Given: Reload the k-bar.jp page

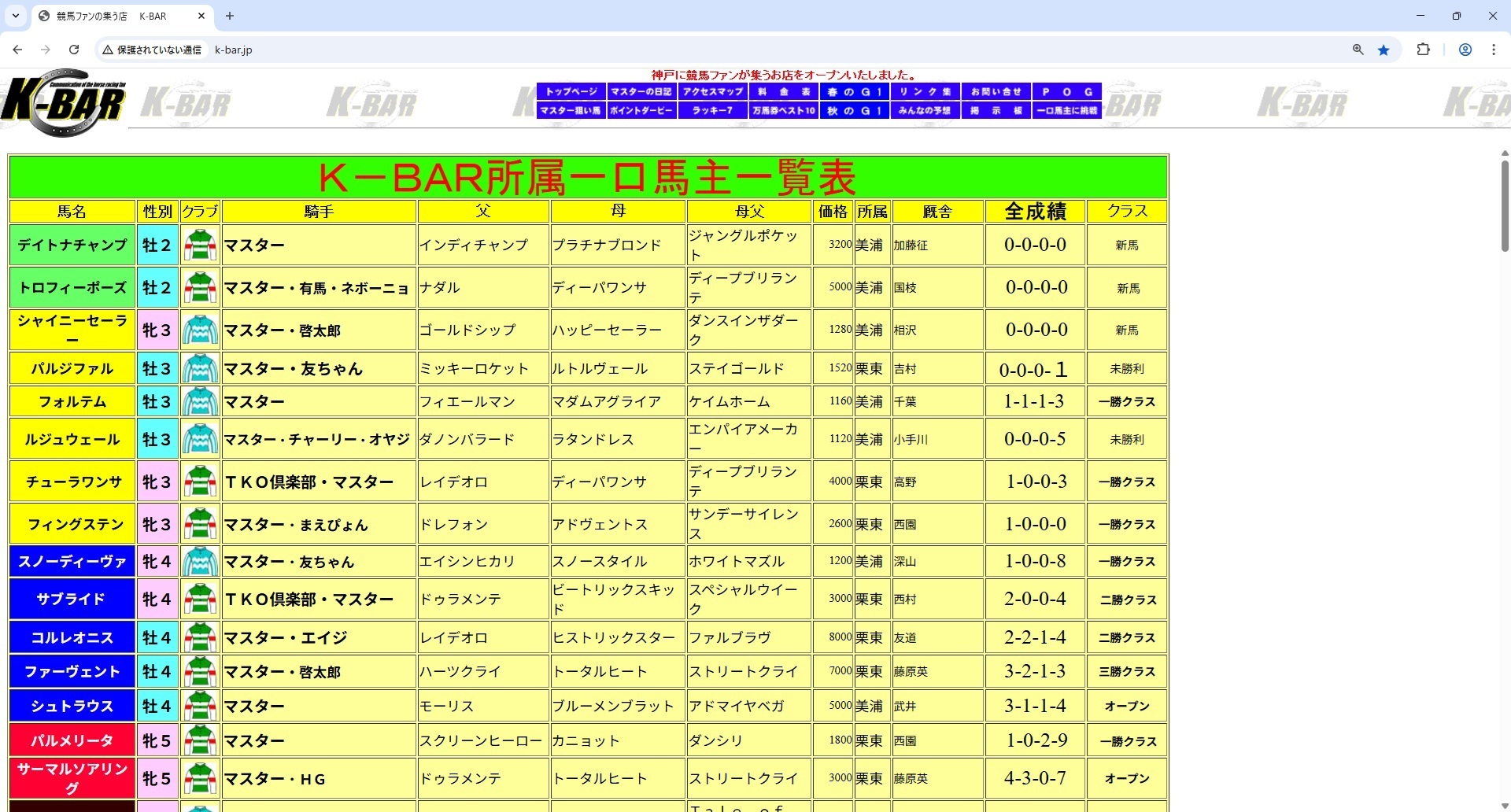Looking at the screenshot, I should [74, 50].
